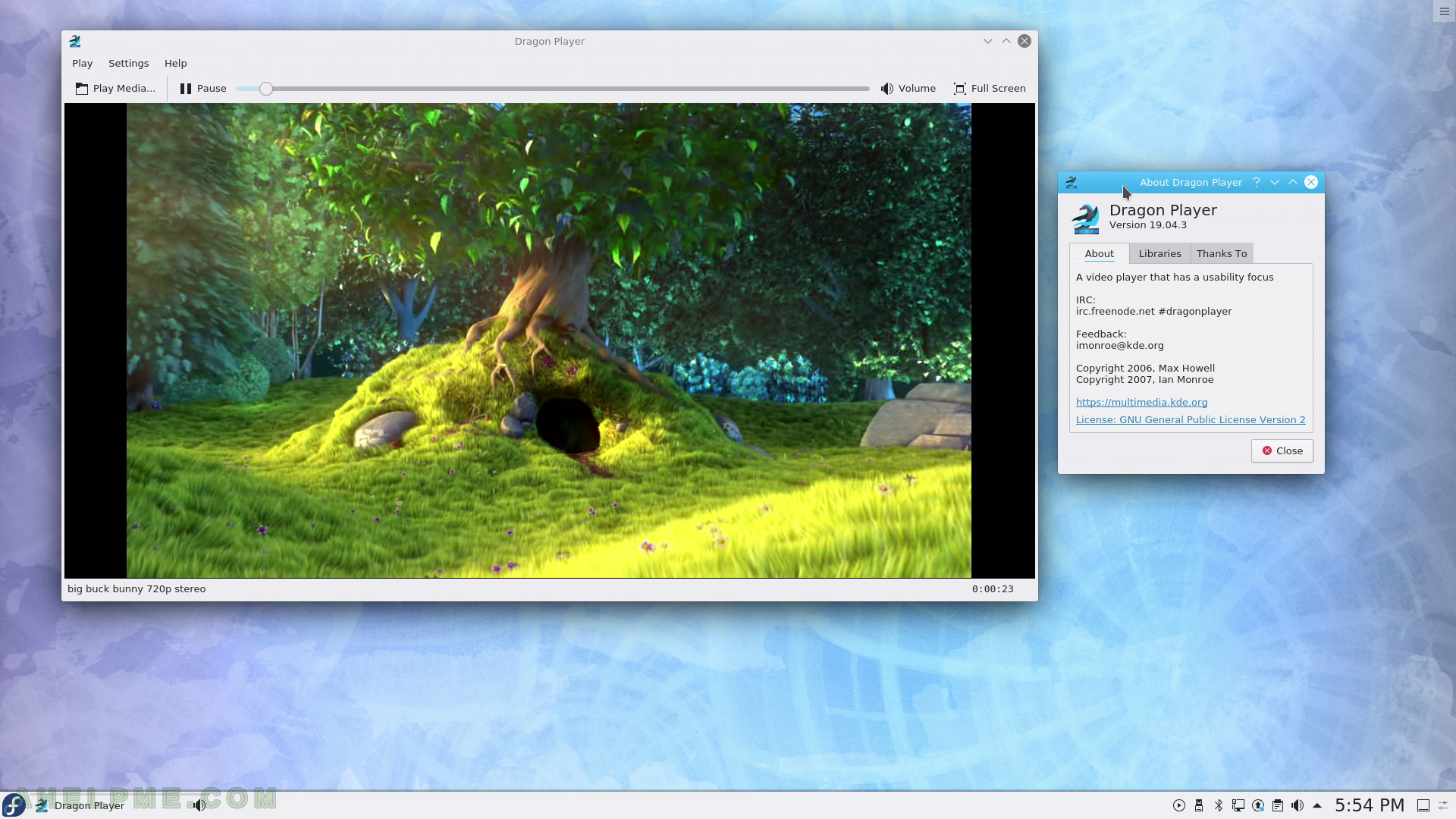Open the panel configuration sliders icon
Screen dimensions: 1456x819
tap(1444, 806)
